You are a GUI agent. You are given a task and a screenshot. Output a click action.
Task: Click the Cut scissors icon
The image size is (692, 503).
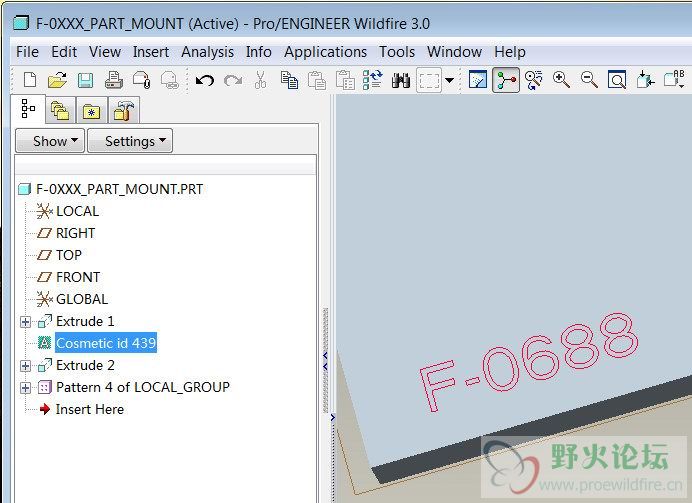[x=260, y=80]
